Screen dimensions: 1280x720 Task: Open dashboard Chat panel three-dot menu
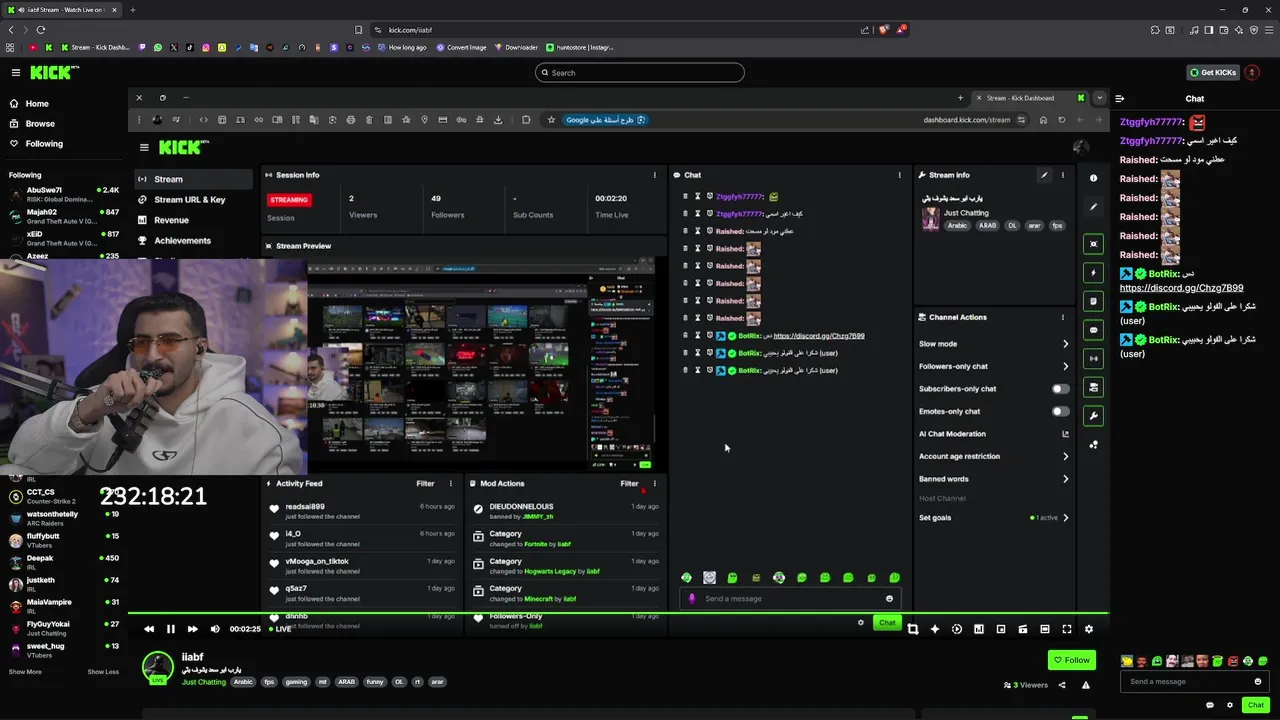click(x=899, y=175)
